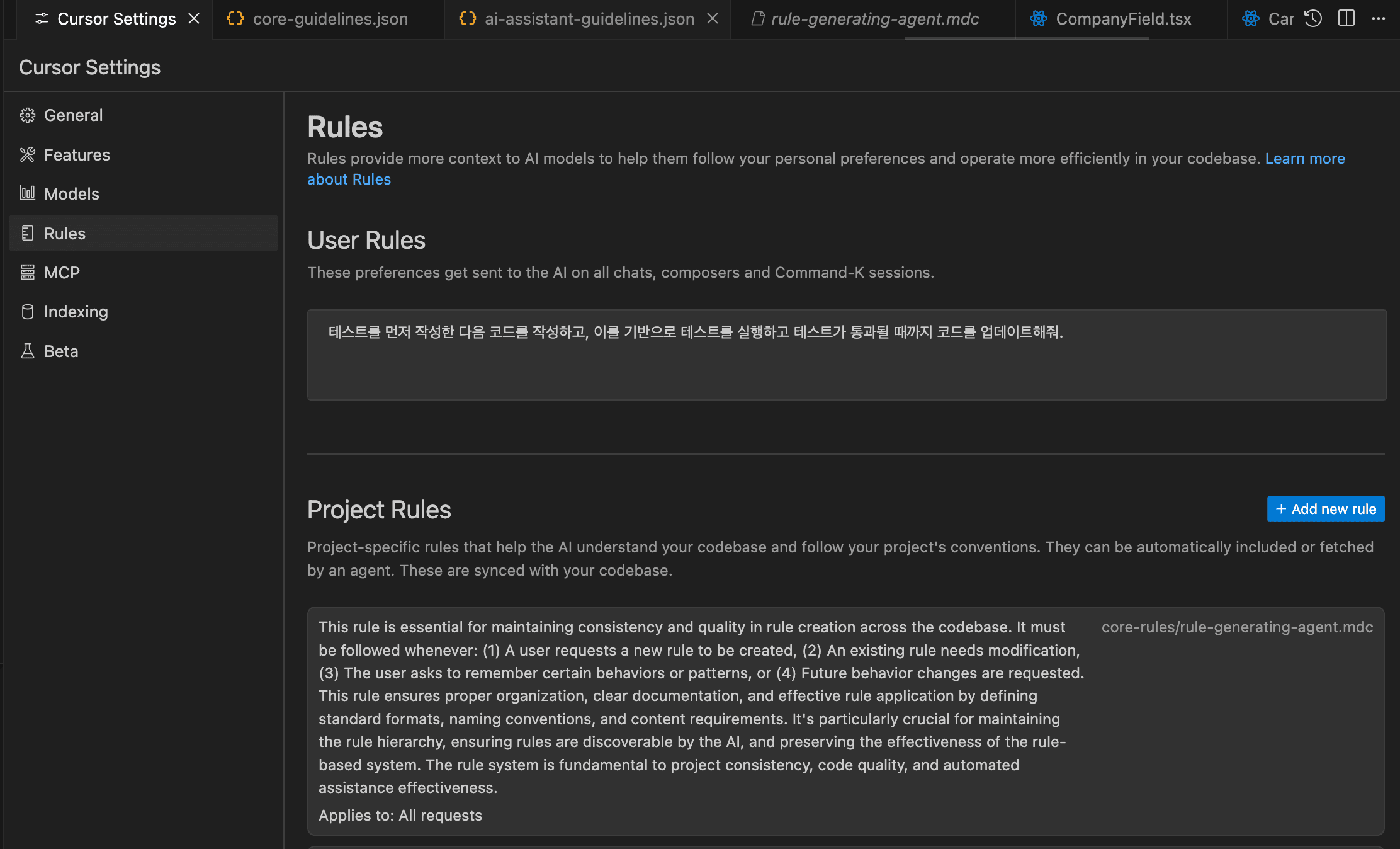The height and width of the screenshot is (849, 1400).
Task: Click the User Rules heading
Action: 366,240
